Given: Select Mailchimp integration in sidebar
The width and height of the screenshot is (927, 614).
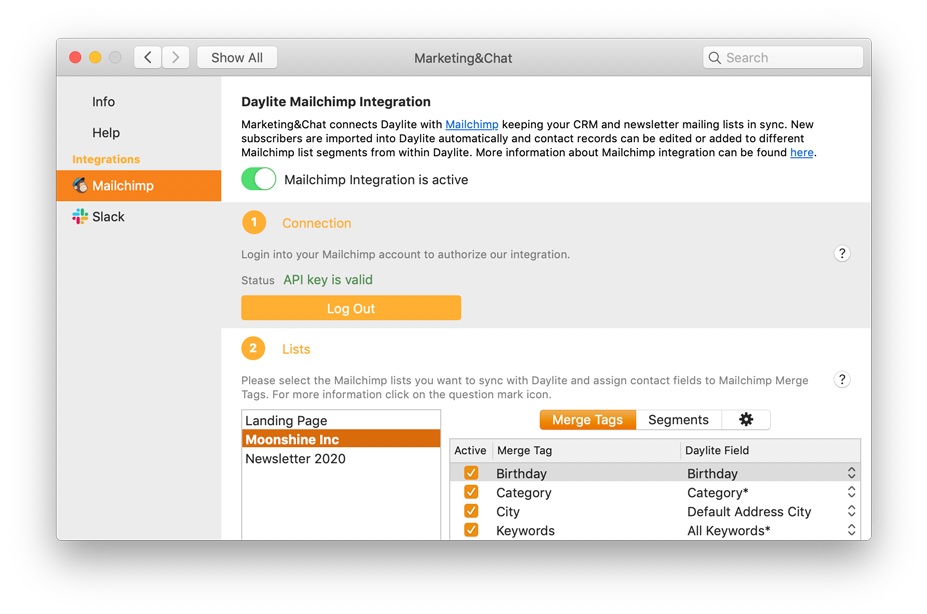Looking at the screenshot, I should [139, 186].
